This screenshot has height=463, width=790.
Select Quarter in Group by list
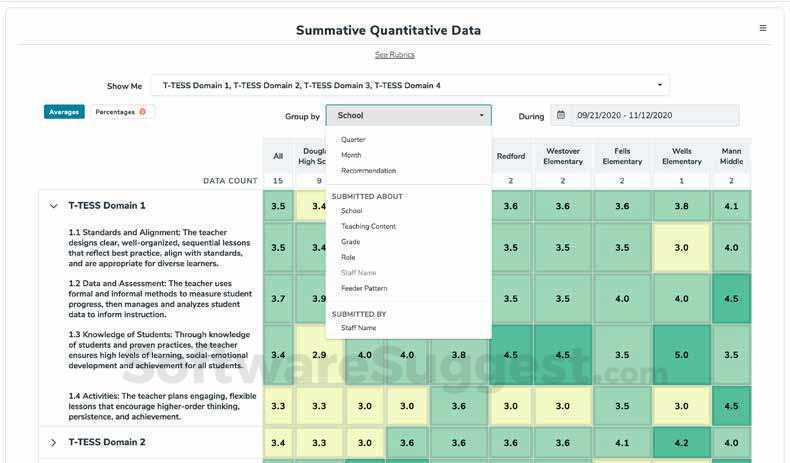353,140
